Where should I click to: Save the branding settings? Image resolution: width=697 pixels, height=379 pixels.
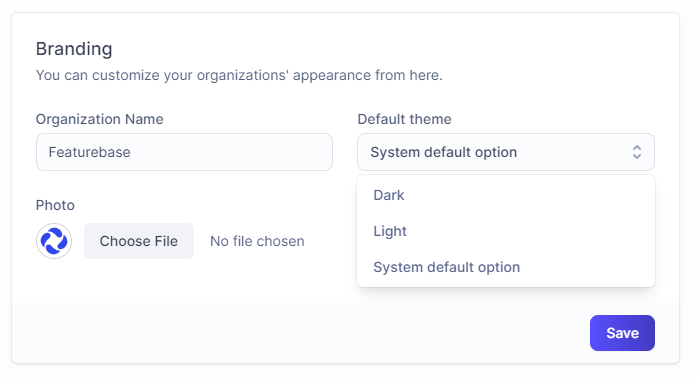click(x=622, y=333)
